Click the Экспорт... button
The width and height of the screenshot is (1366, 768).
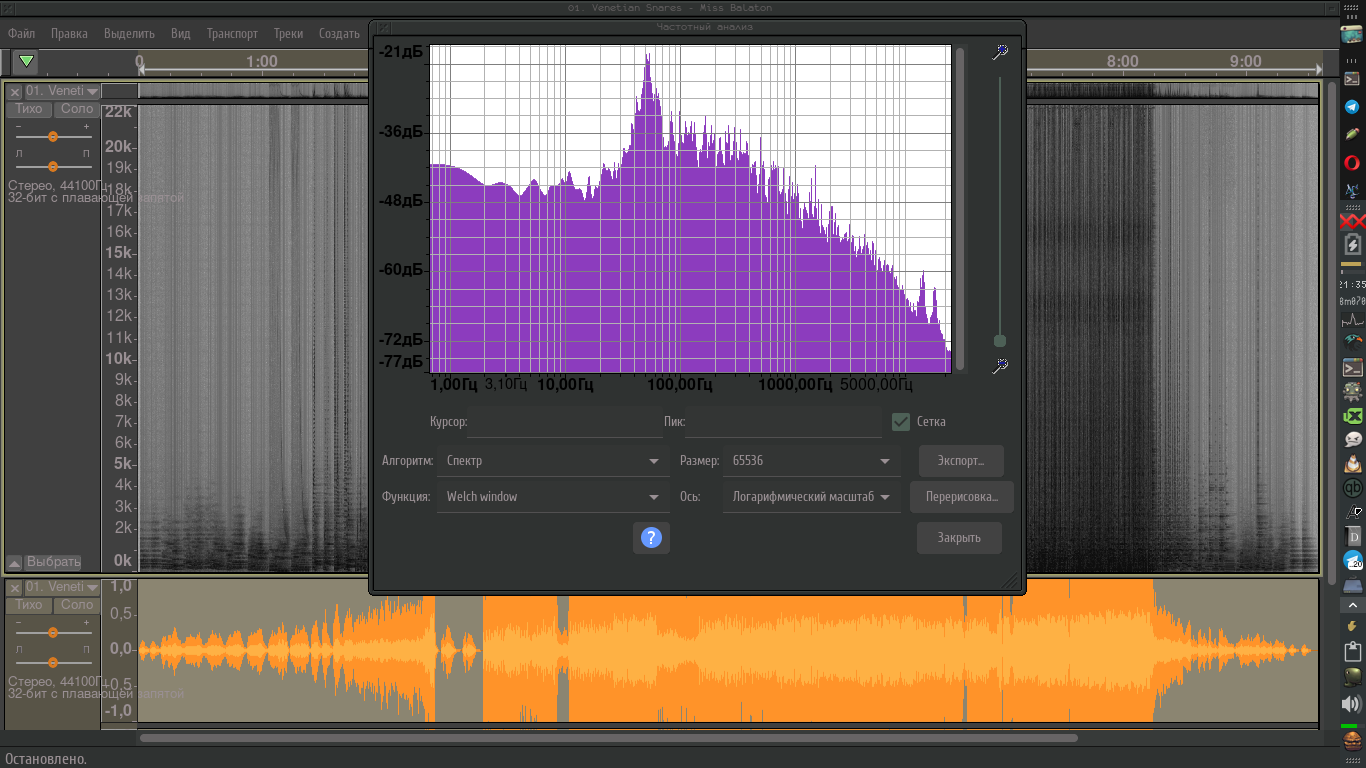click(961, 461)
